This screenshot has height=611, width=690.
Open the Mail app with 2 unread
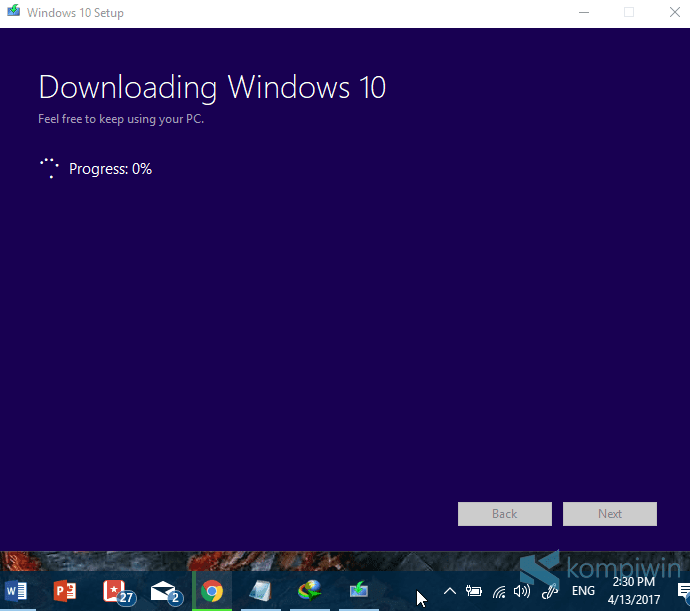point(166,592)
